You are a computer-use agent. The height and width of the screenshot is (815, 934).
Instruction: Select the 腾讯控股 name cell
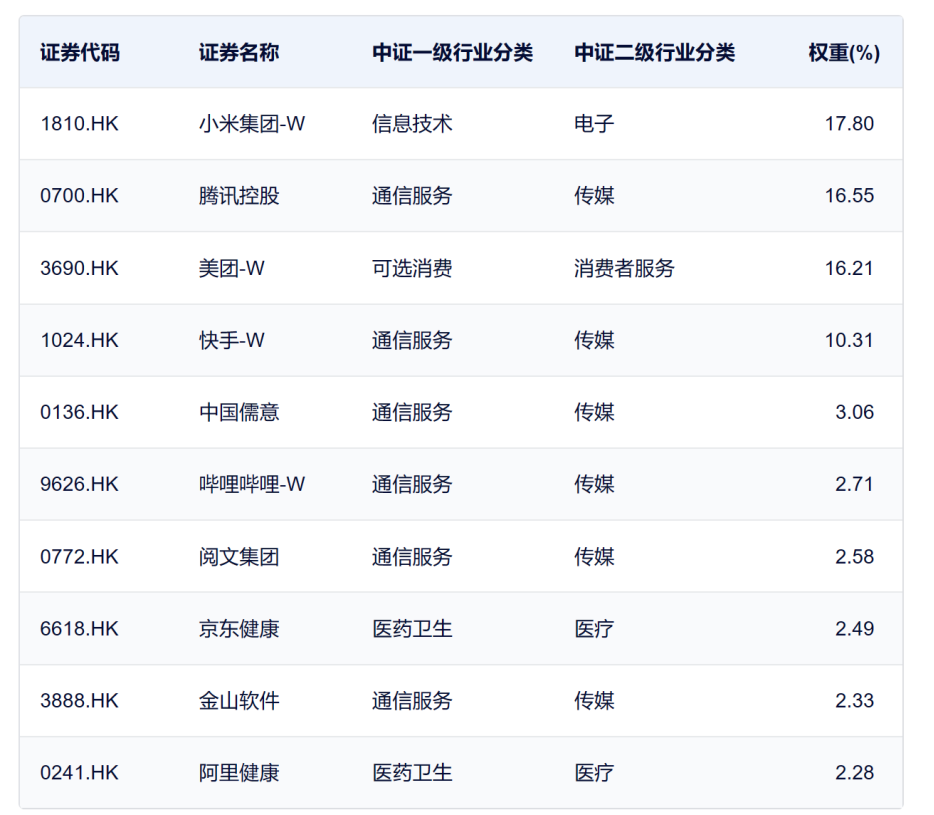click(x=239, y=196)
